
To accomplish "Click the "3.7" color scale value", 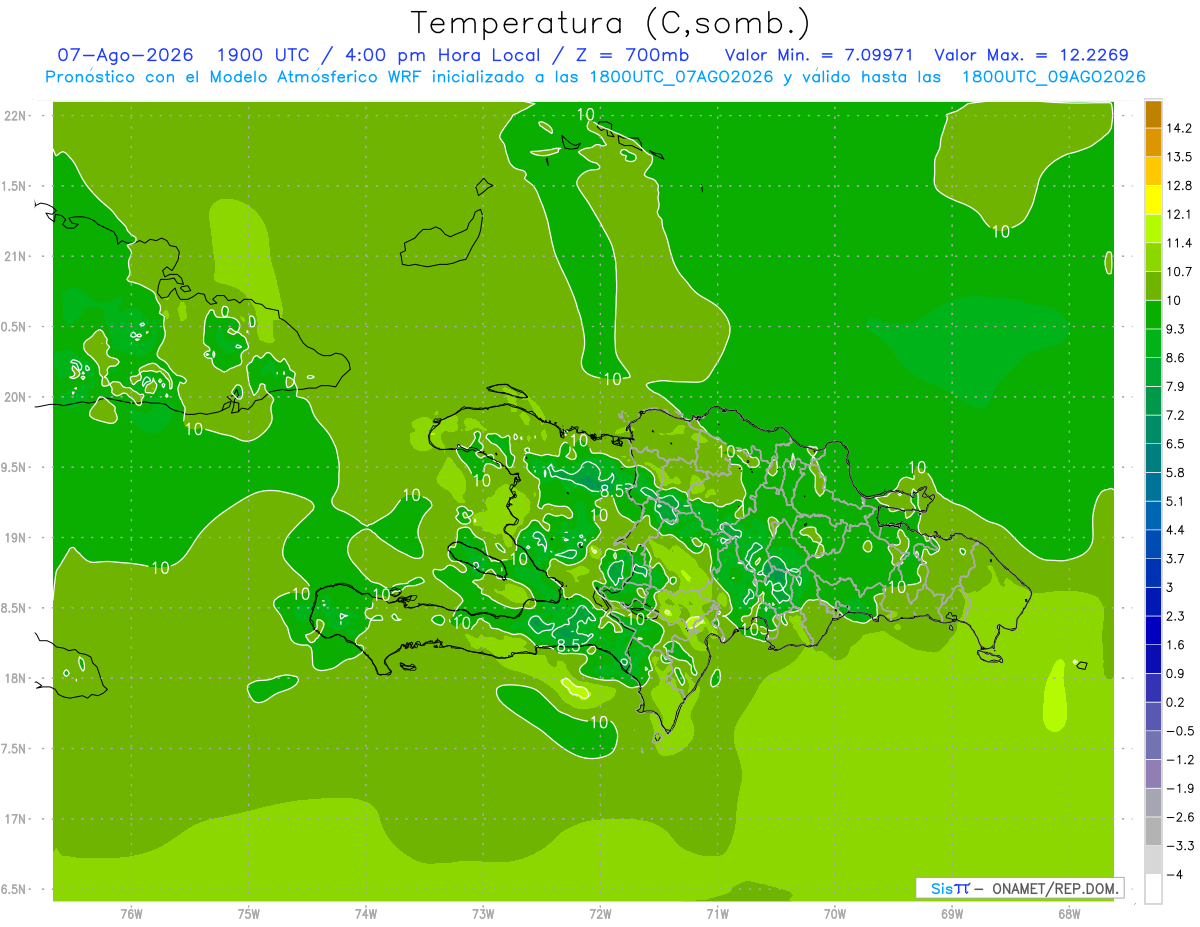I will tap(1175, 559).
